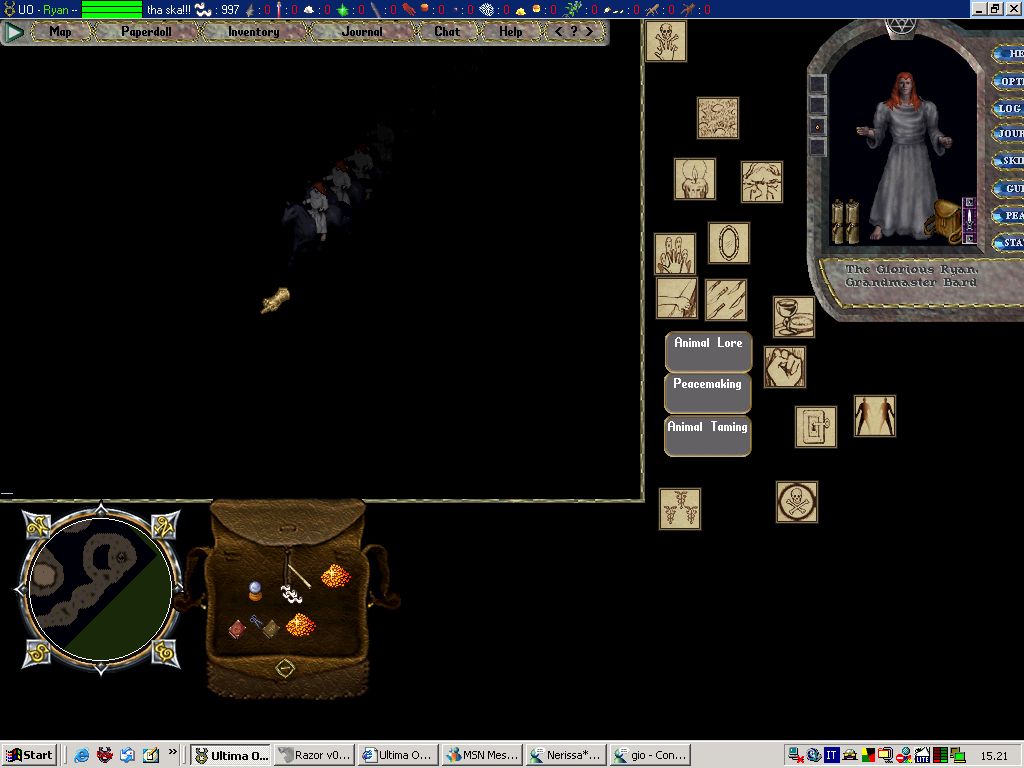
Task: Use the Animal Taming skill button
Action: tap(707, 436)
